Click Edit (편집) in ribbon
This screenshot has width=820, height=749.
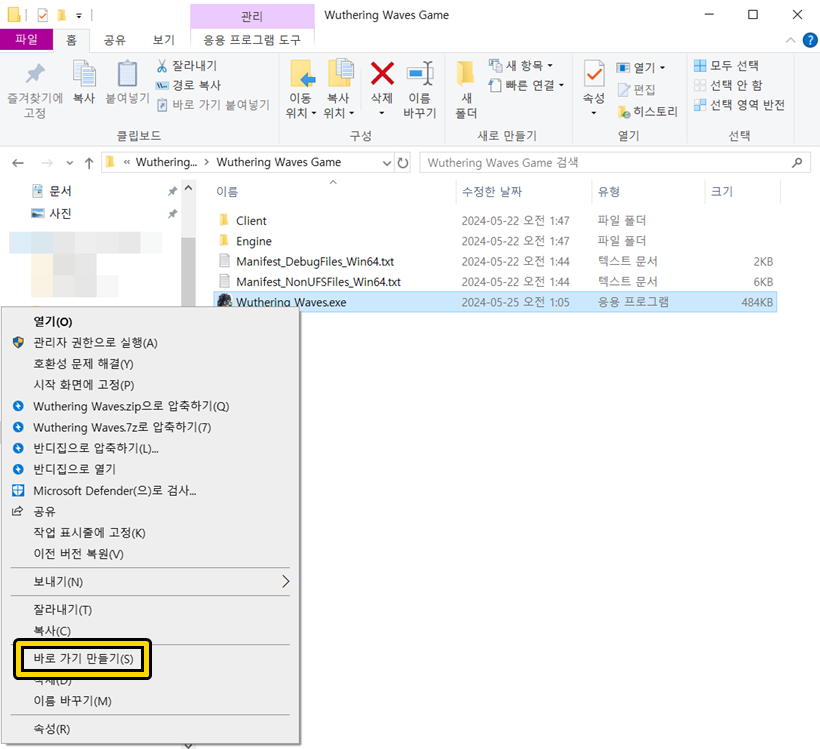pyautogui.click(x=636, y=89)
